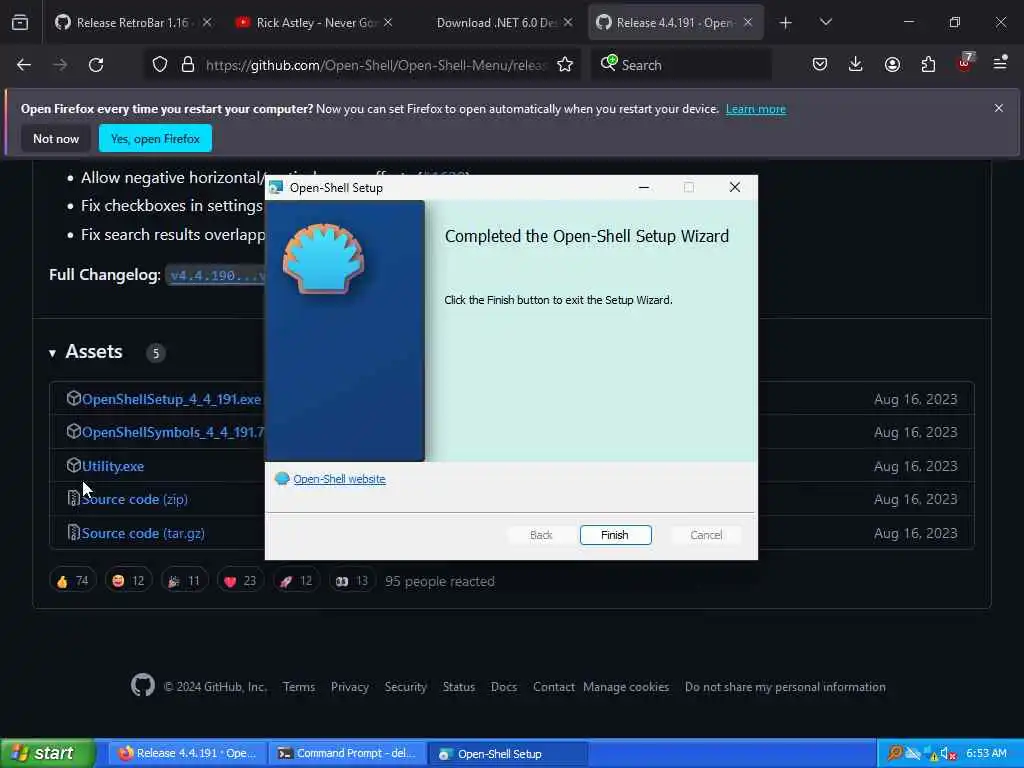Open the Pocket save icon
This screenshot has width=1024, height=768.
tap(820, 64)
